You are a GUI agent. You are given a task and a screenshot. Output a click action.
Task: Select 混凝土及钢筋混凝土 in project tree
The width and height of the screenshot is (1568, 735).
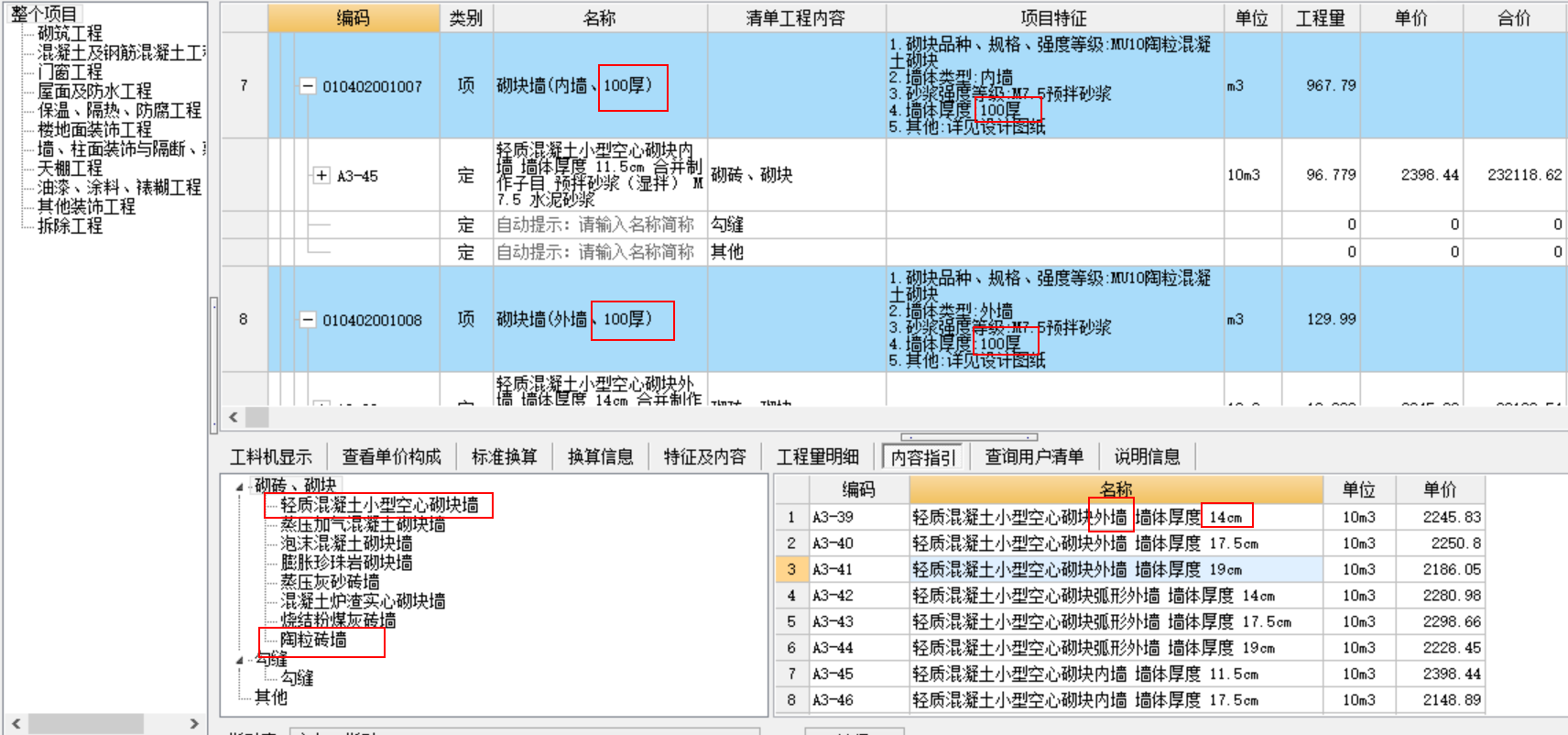(x=121, y=53)
